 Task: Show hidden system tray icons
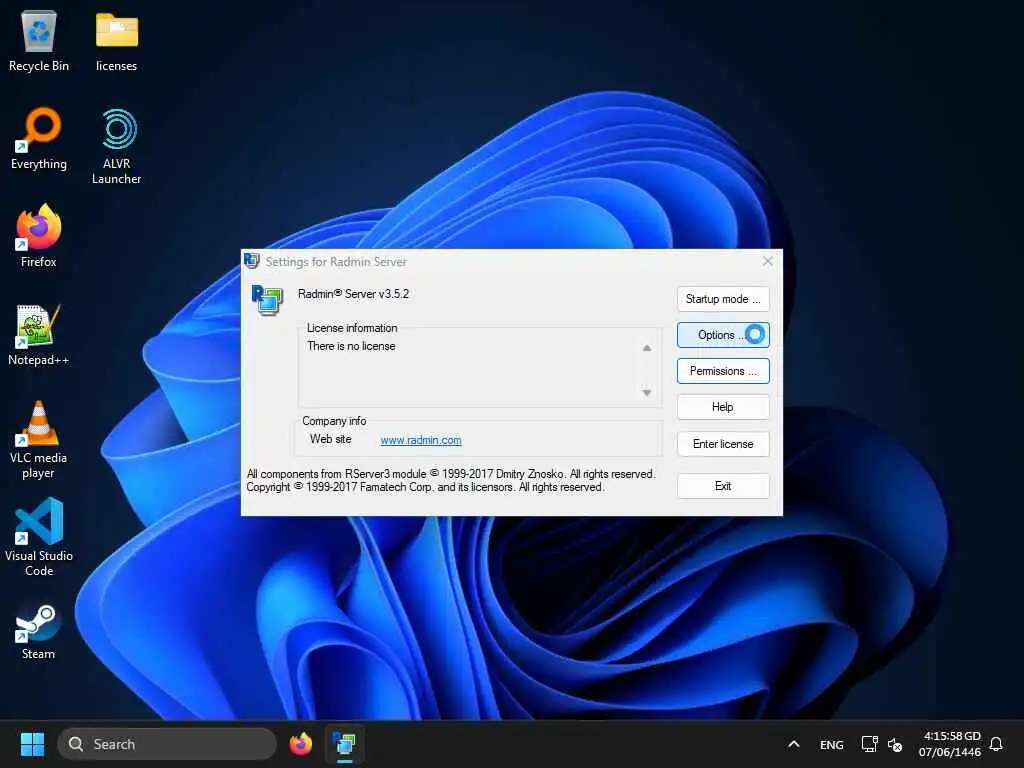[x=793, y=744]
